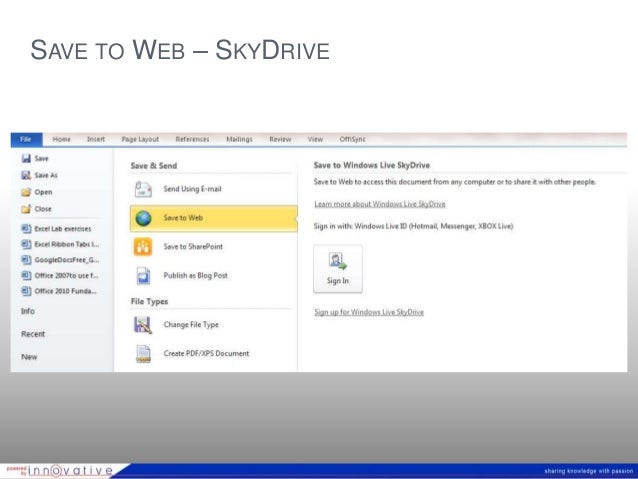Screen dimensions: 638x479
Task: Open Learn more about Windows Live SkyDrive link
Action: tap(380, 204)
